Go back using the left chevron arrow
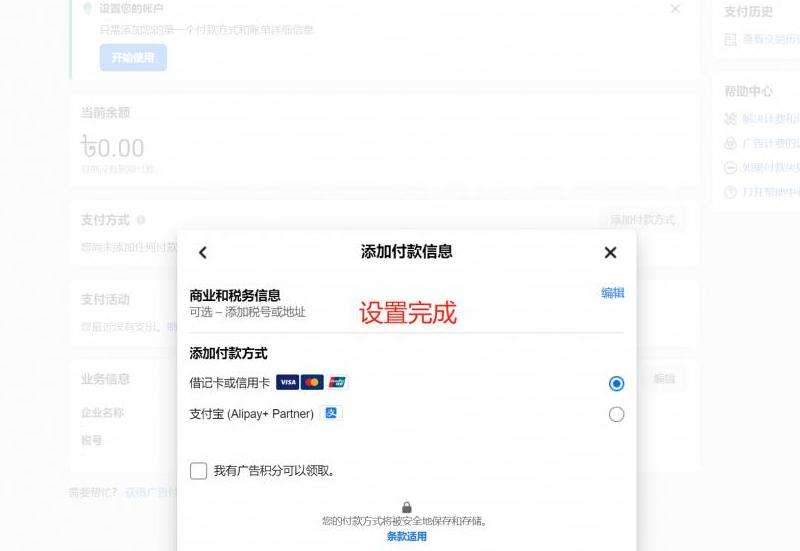800x551 pixels. (x=203, y=253)
